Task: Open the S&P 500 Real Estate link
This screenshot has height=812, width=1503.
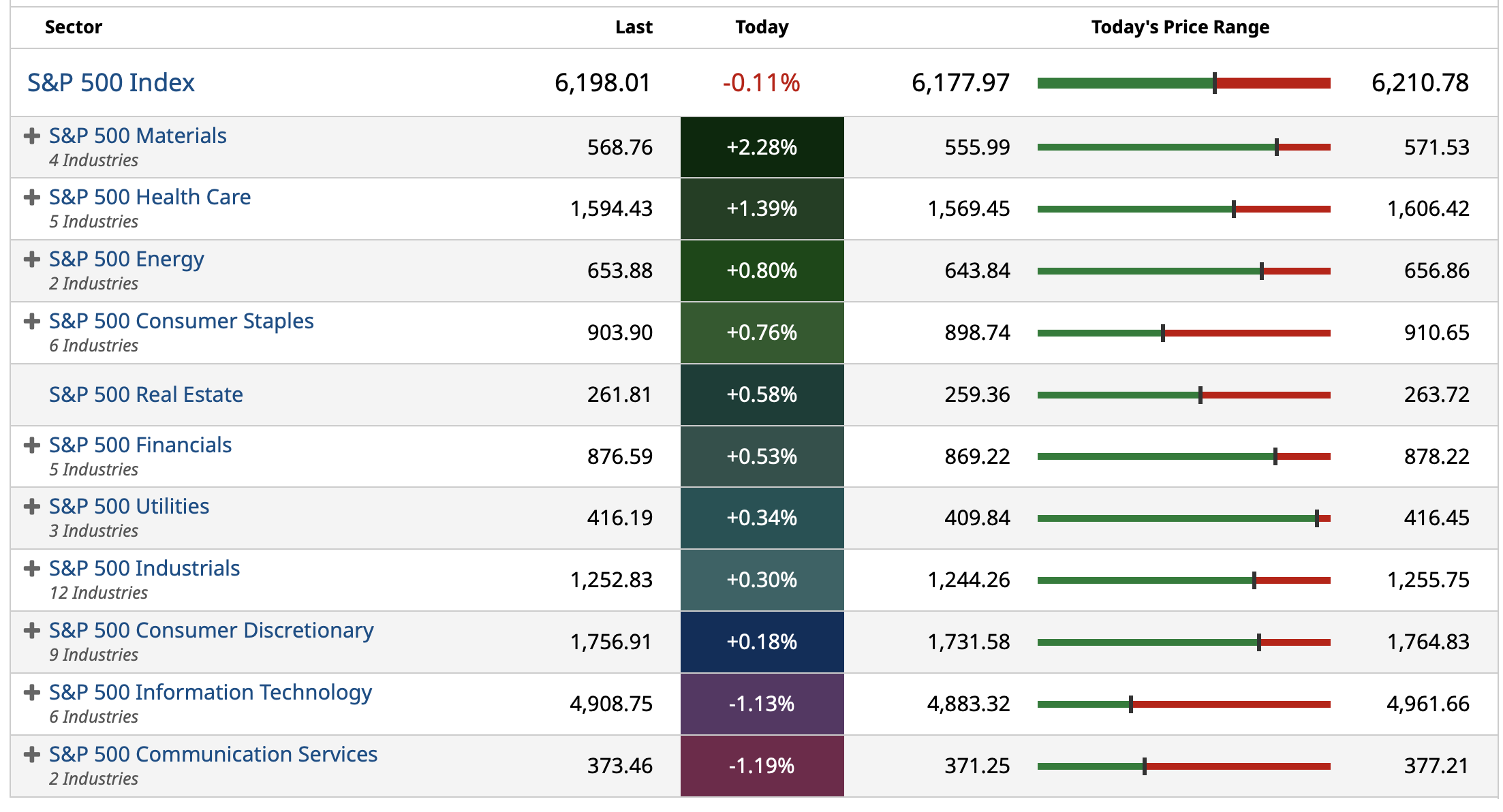Action: [146, 394]
